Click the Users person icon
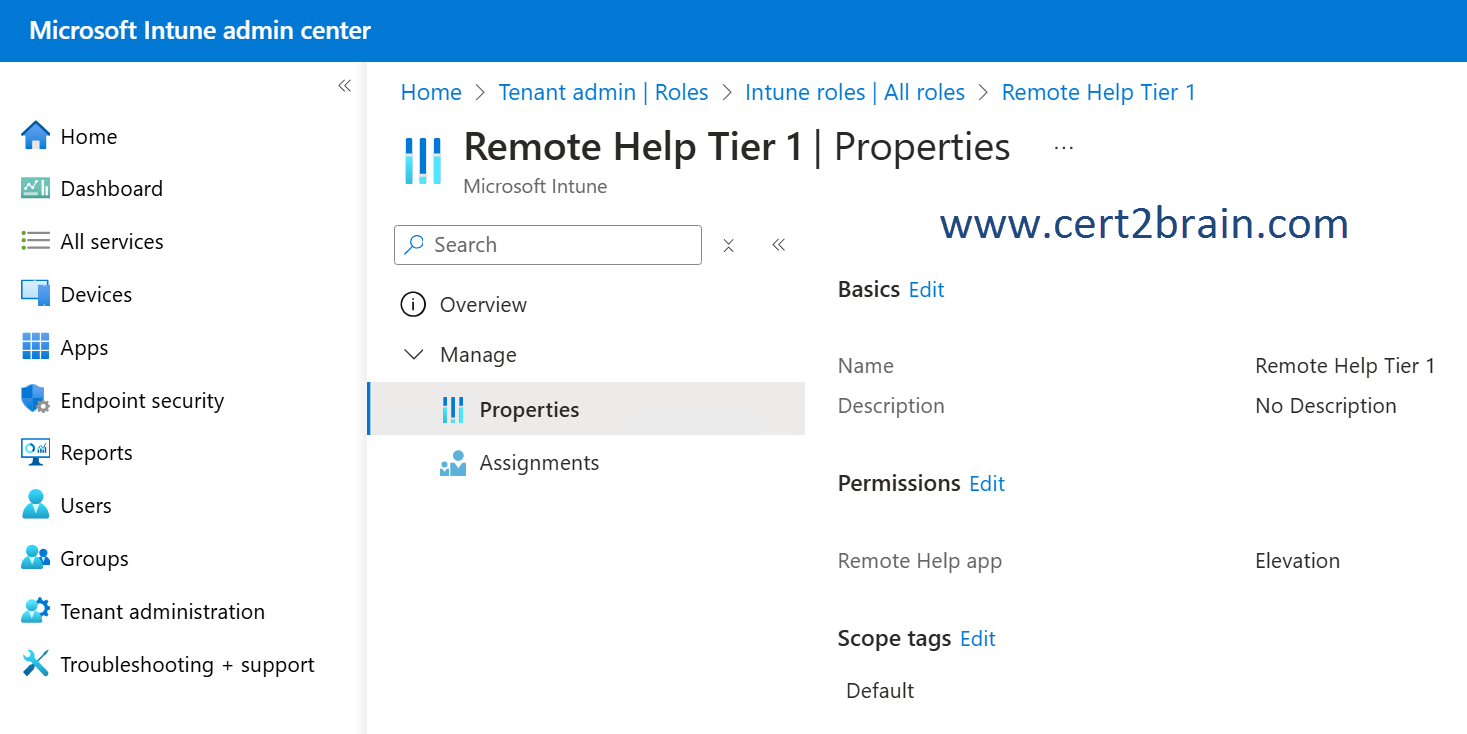This screenshot has width=1467, height=734. point(35,505)
